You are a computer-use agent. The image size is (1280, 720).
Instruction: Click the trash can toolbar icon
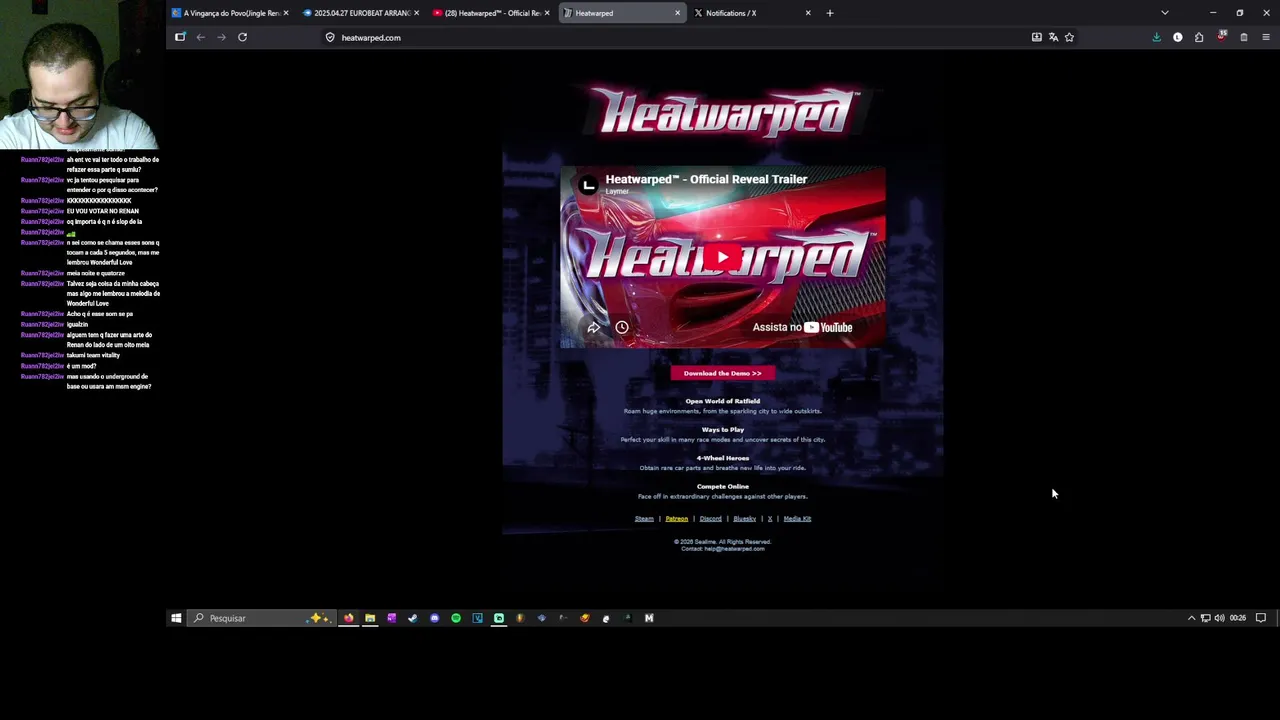coord(1244,37)
